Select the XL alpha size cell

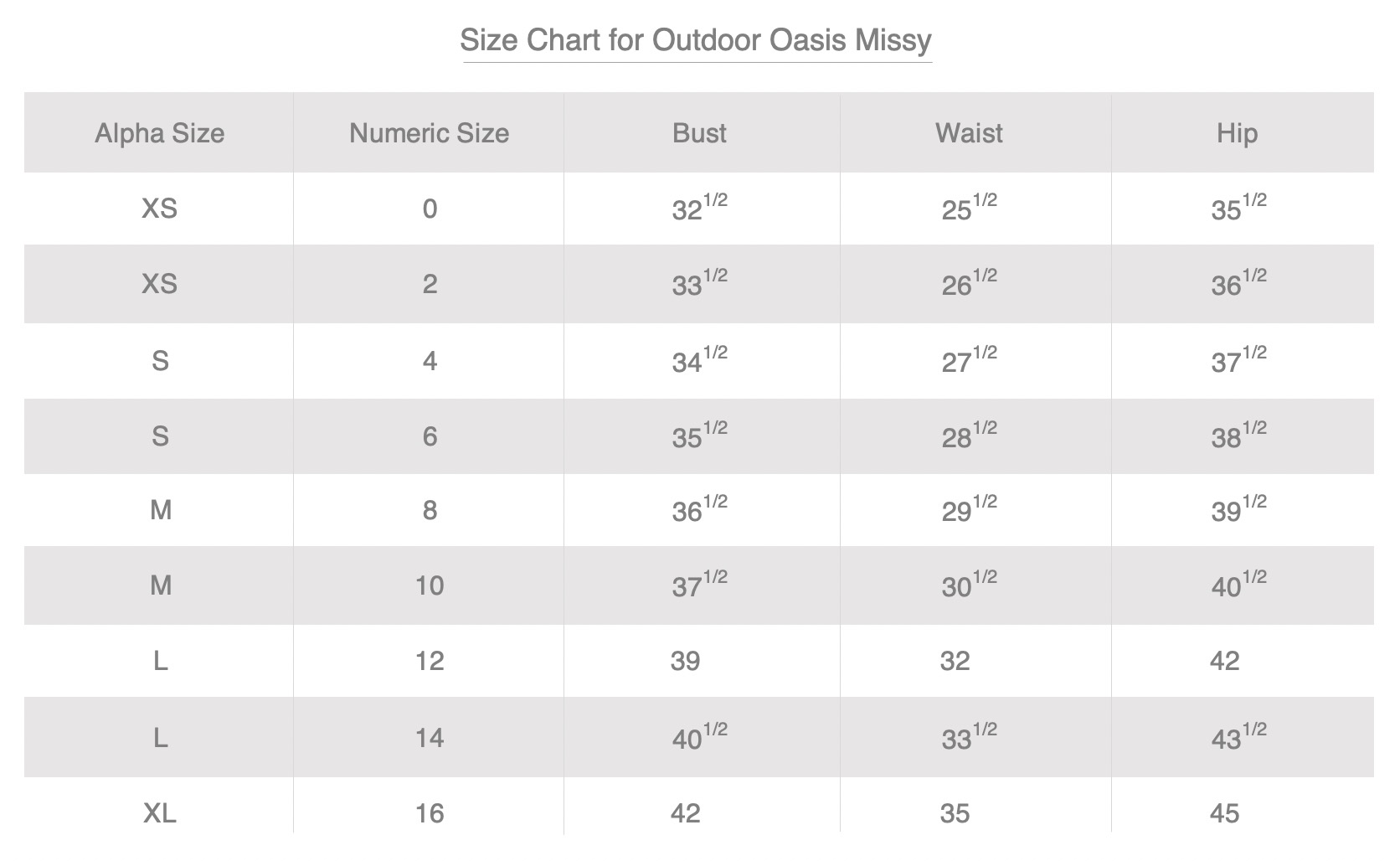pos(159,813)
